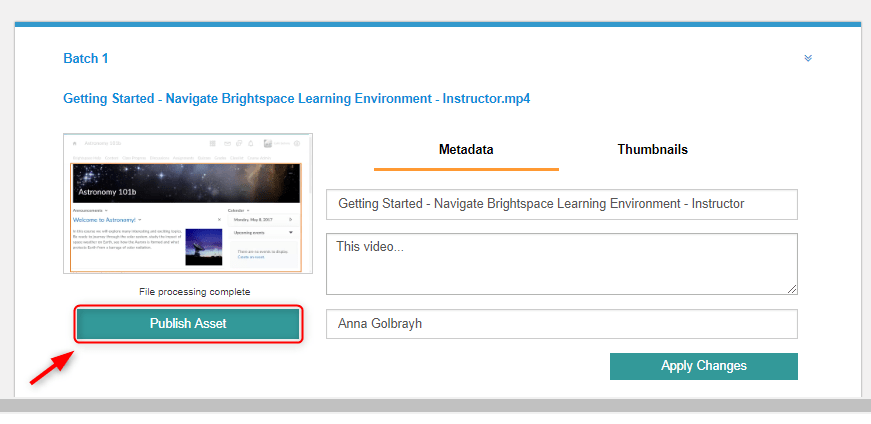Grab the description box resize handle
Viewport: 871px width, 424px height.
pyautogui.click(x=792, y=290)
